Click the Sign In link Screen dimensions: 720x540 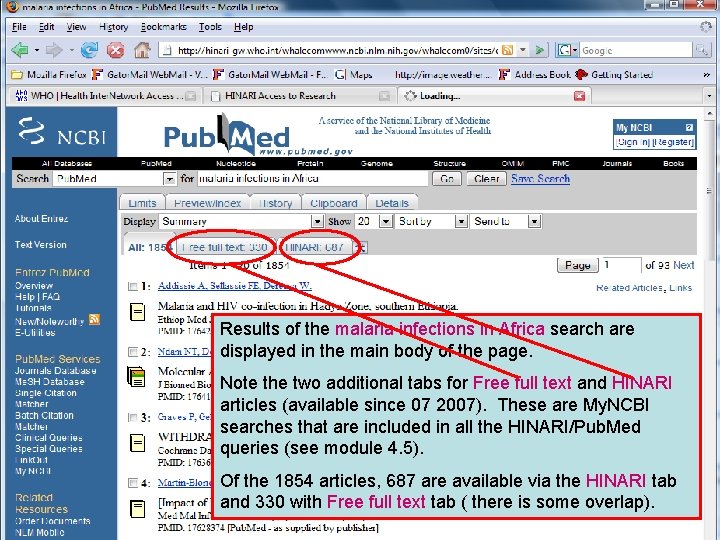[x=633, y=142]
